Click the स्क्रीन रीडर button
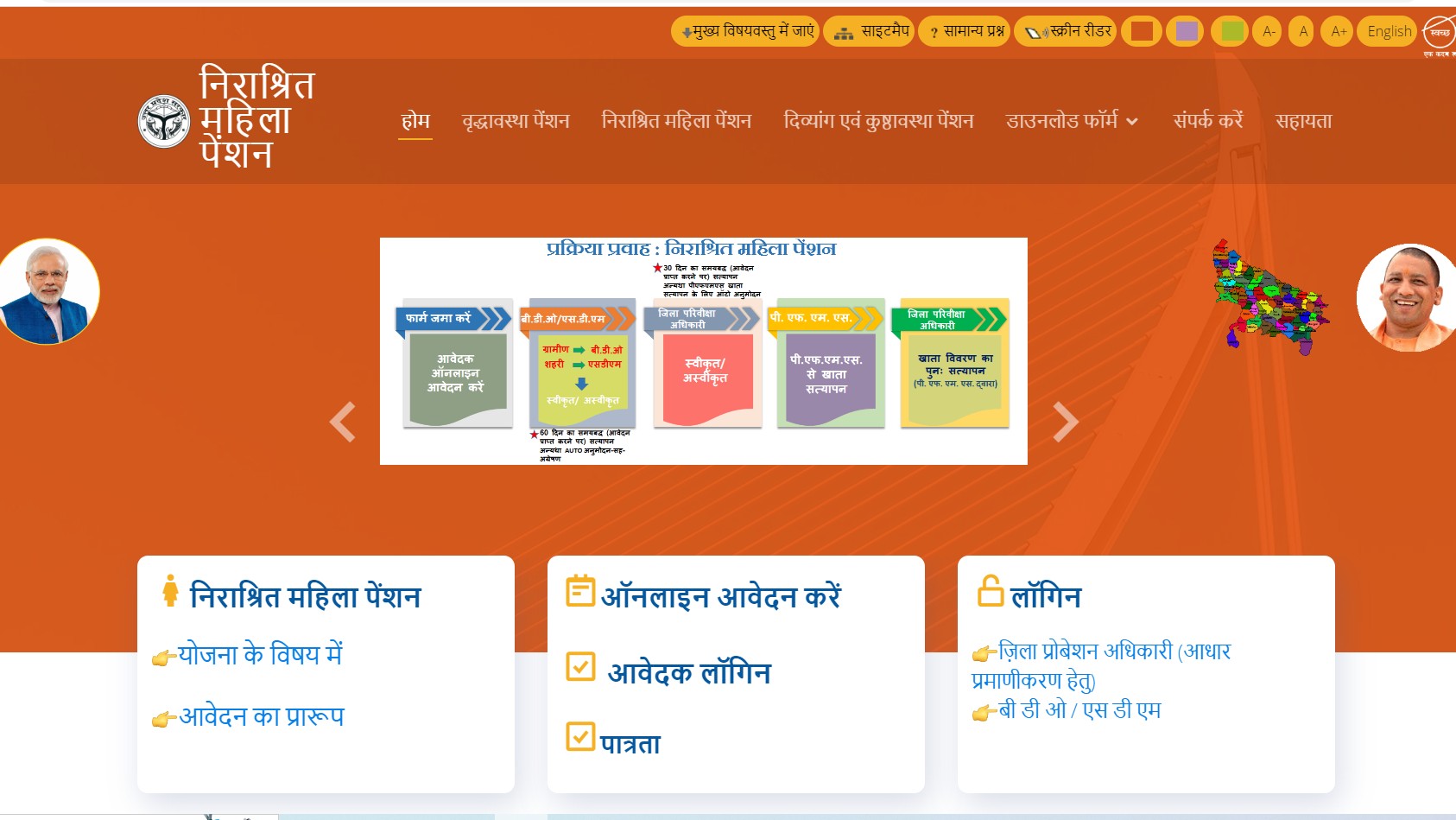Screen dimensions: 1456x820 click(1066, 31)
